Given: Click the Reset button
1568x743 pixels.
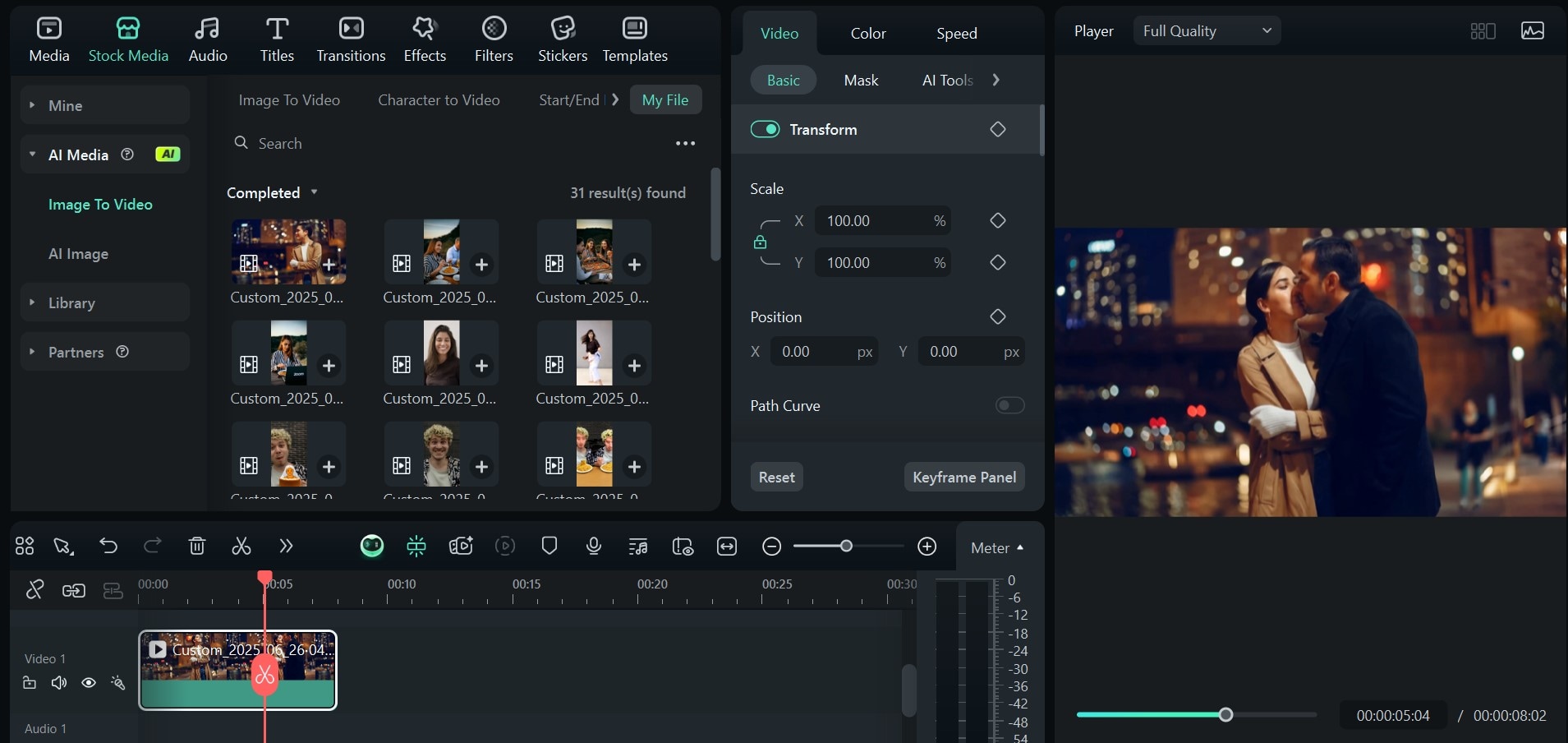Looking at the screenshot, I should click(776, 477).
